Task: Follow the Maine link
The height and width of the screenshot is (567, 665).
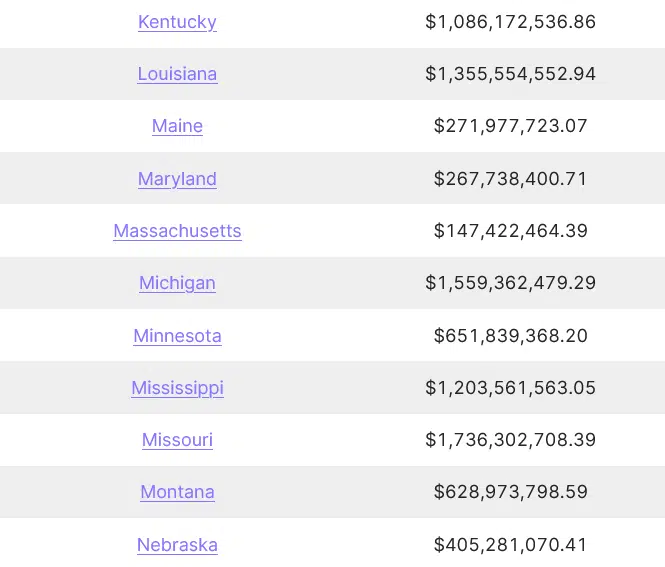Action: (x=177, y=126)
